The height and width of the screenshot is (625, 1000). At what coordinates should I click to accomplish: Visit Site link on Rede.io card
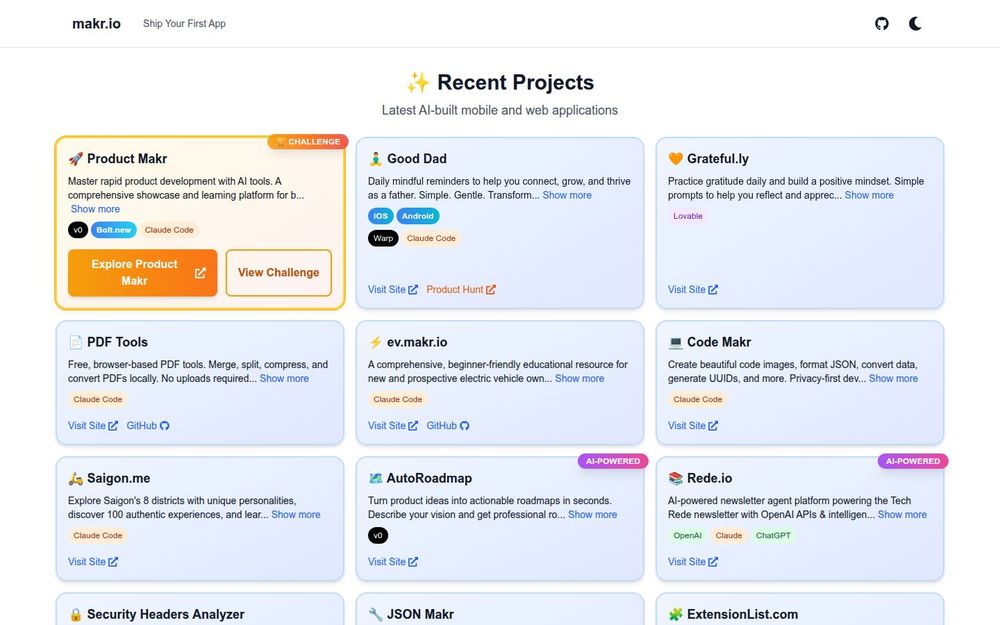point(693,562)
